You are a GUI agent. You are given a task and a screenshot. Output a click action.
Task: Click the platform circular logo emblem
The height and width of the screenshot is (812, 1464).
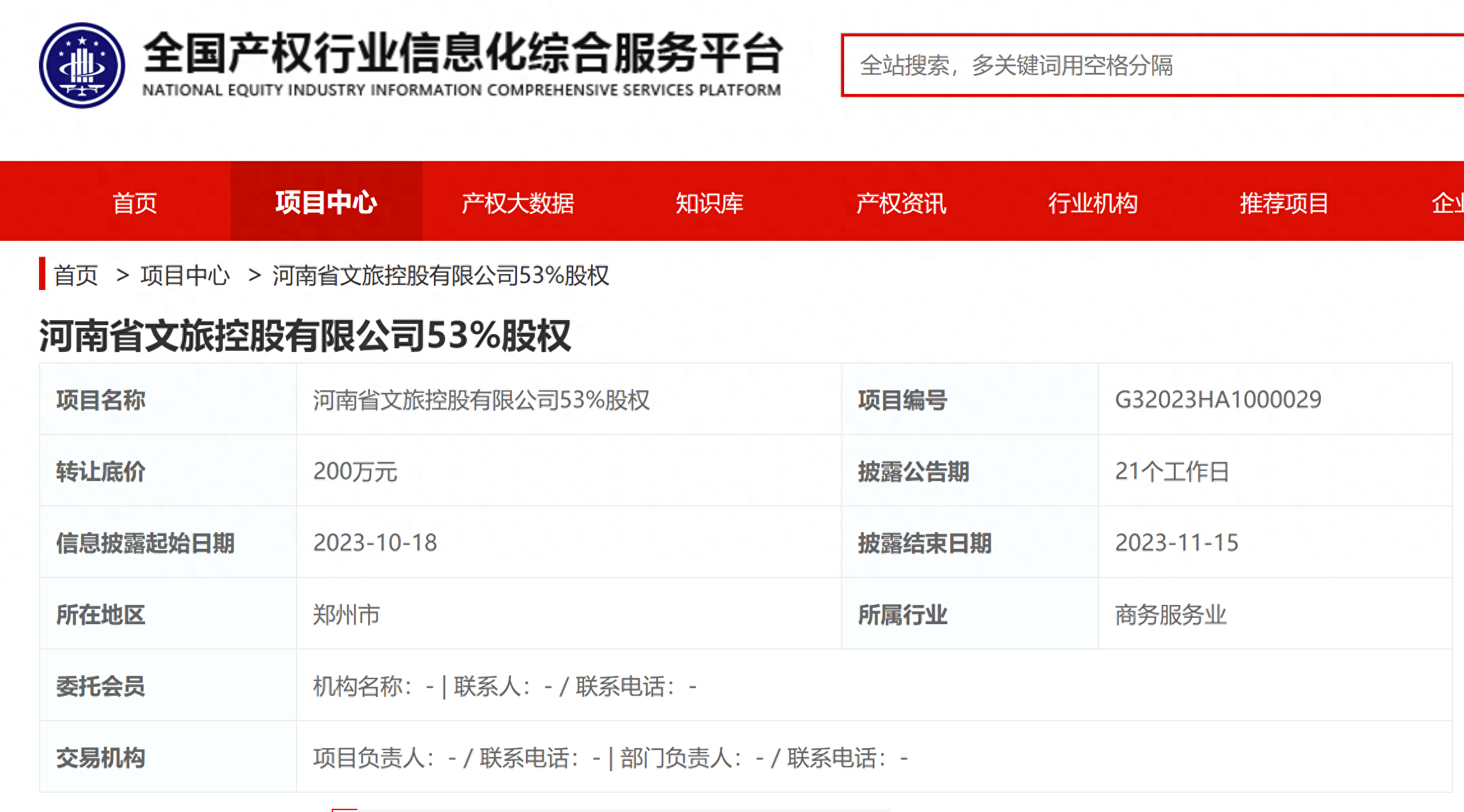click(x=82, y=66)
